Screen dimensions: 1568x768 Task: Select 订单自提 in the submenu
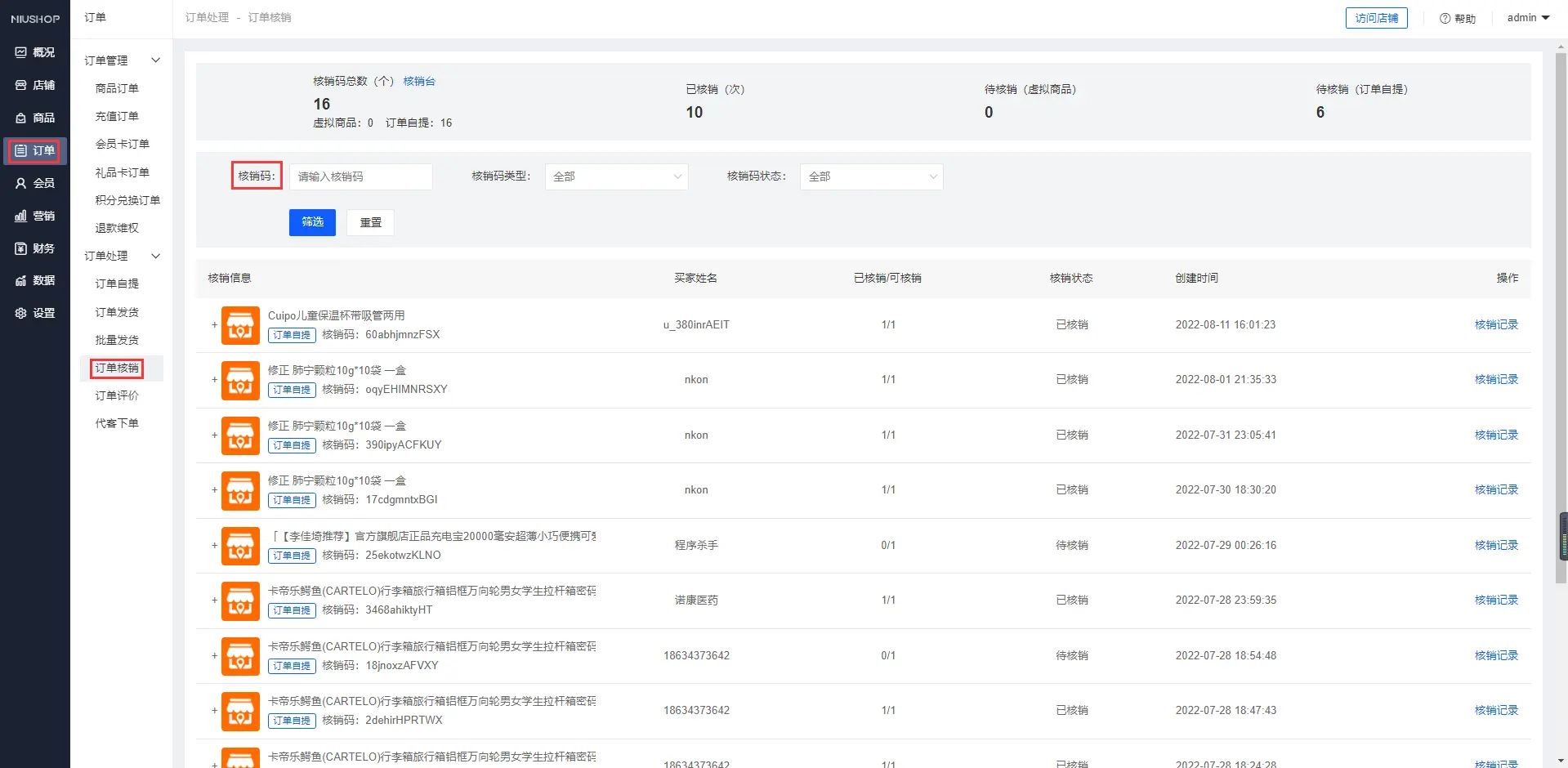click(x=117, y=284)
